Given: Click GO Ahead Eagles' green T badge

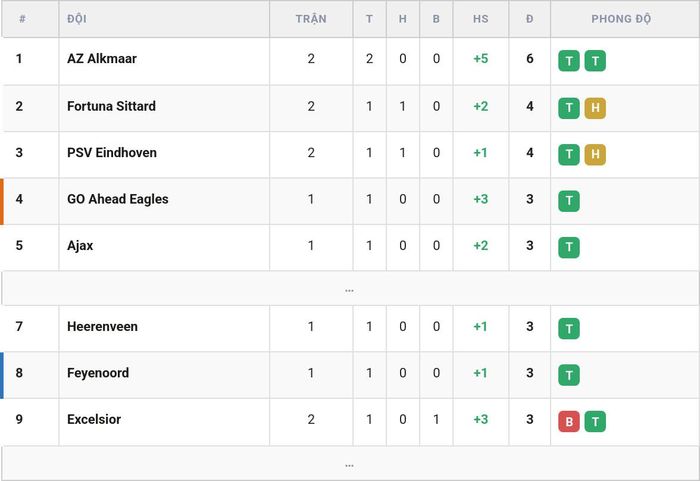Looking at the screenshot, I should (x=569, y=201).
